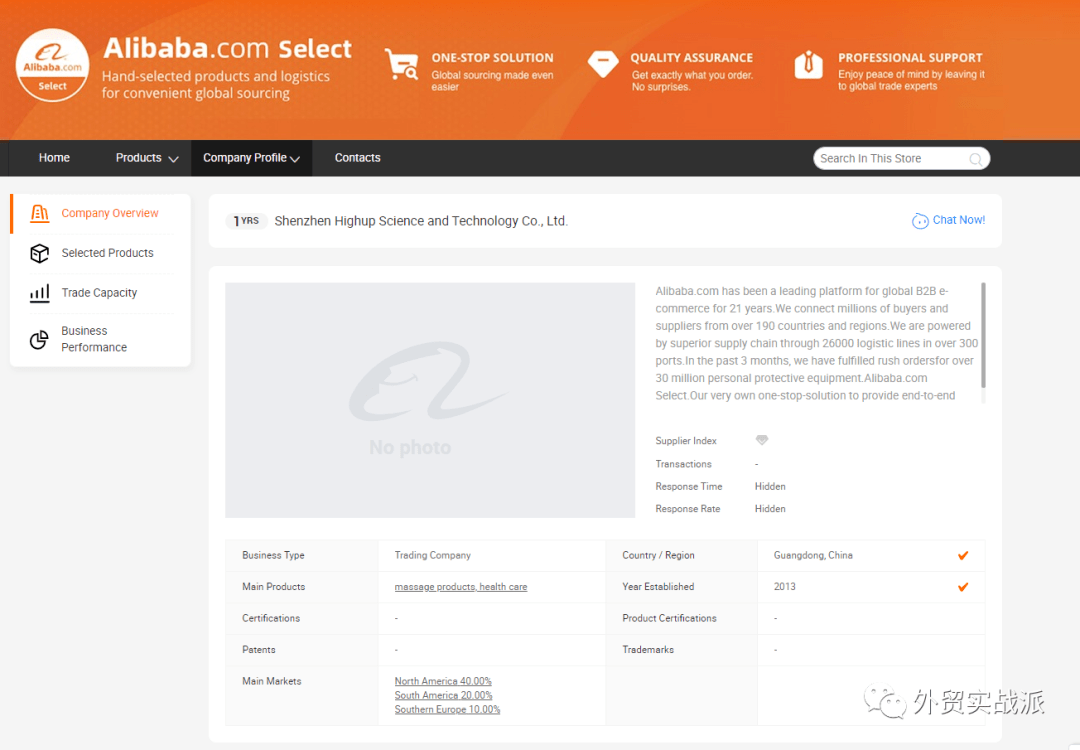Open the South America 20.00% link
The width and height of the screenshot is (1080, 750).
tap(444, 696)
